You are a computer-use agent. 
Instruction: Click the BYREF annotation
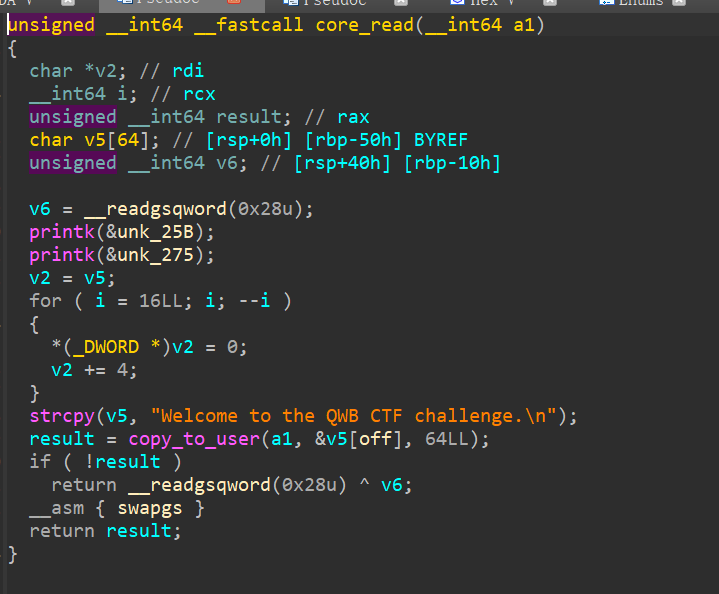[441, 140]
